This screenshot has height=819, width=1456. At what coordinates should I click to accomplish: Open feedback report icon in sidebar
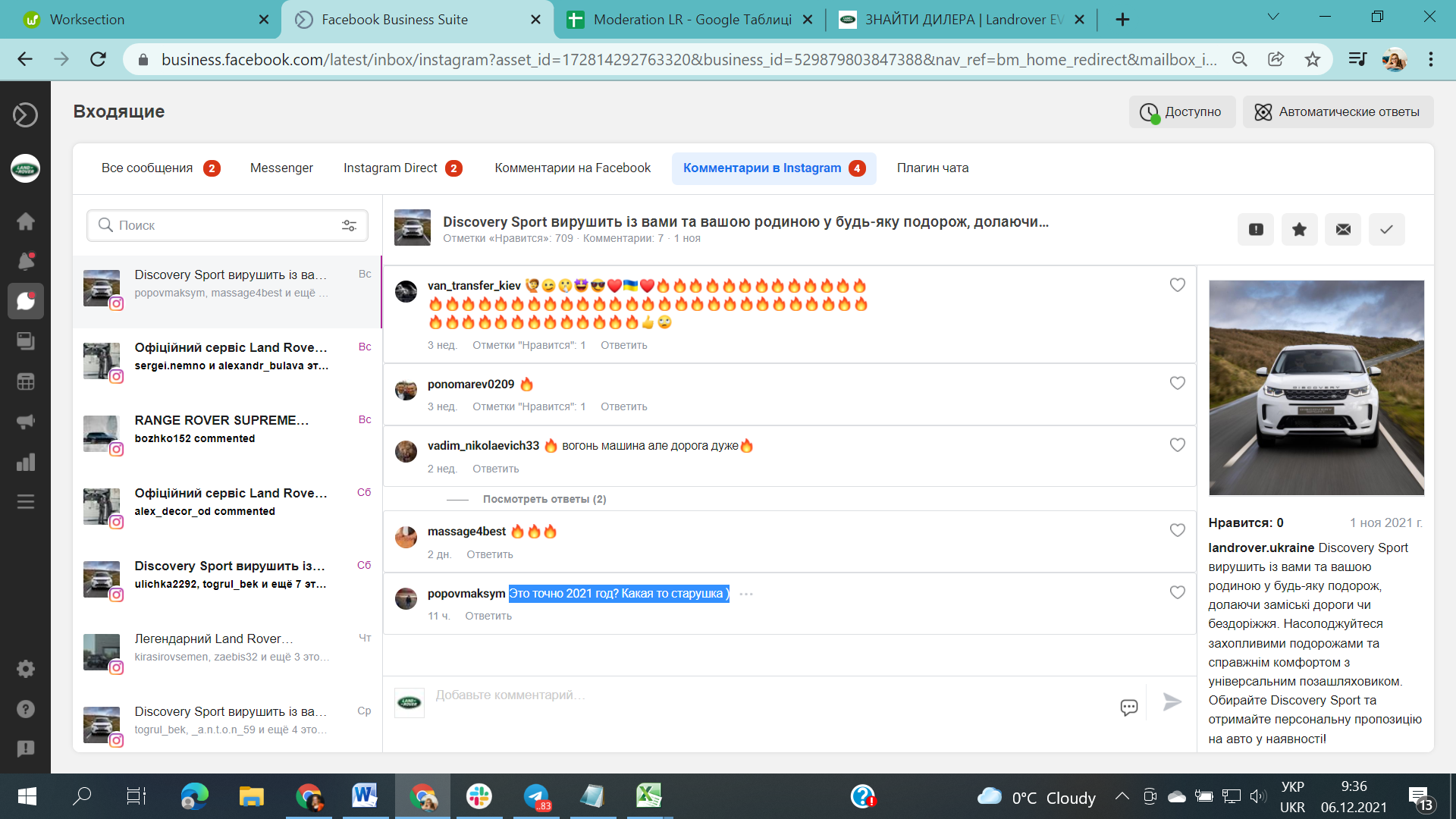click(26, 749)
